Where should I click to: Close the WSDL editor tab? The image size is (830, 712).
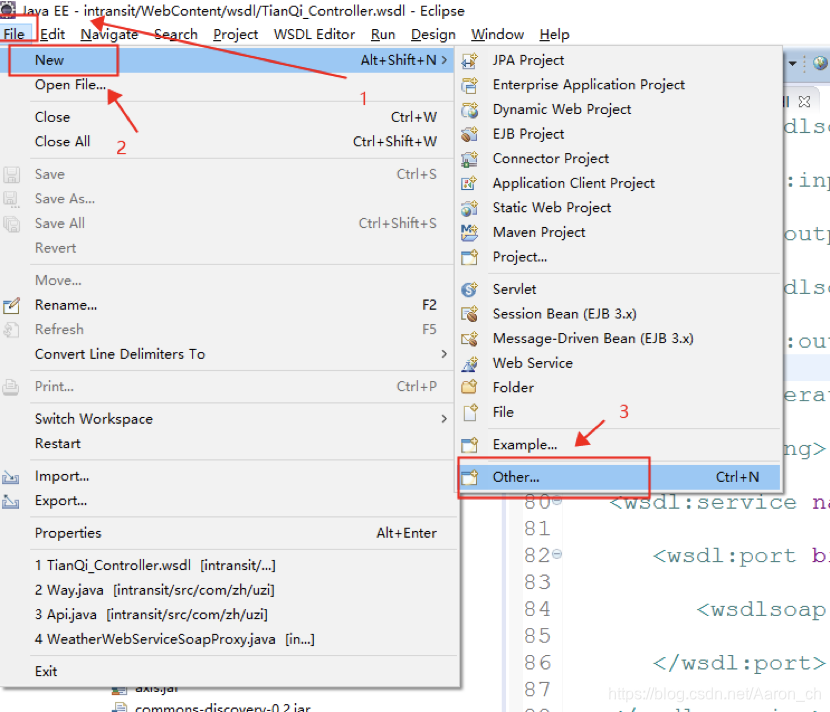pos(804,102)
